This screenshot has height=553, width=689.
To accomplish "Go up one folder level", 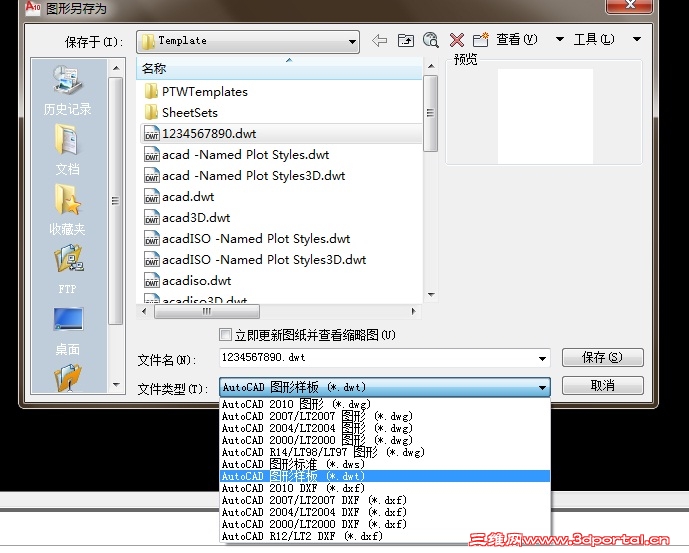I will tap(406, 40).
